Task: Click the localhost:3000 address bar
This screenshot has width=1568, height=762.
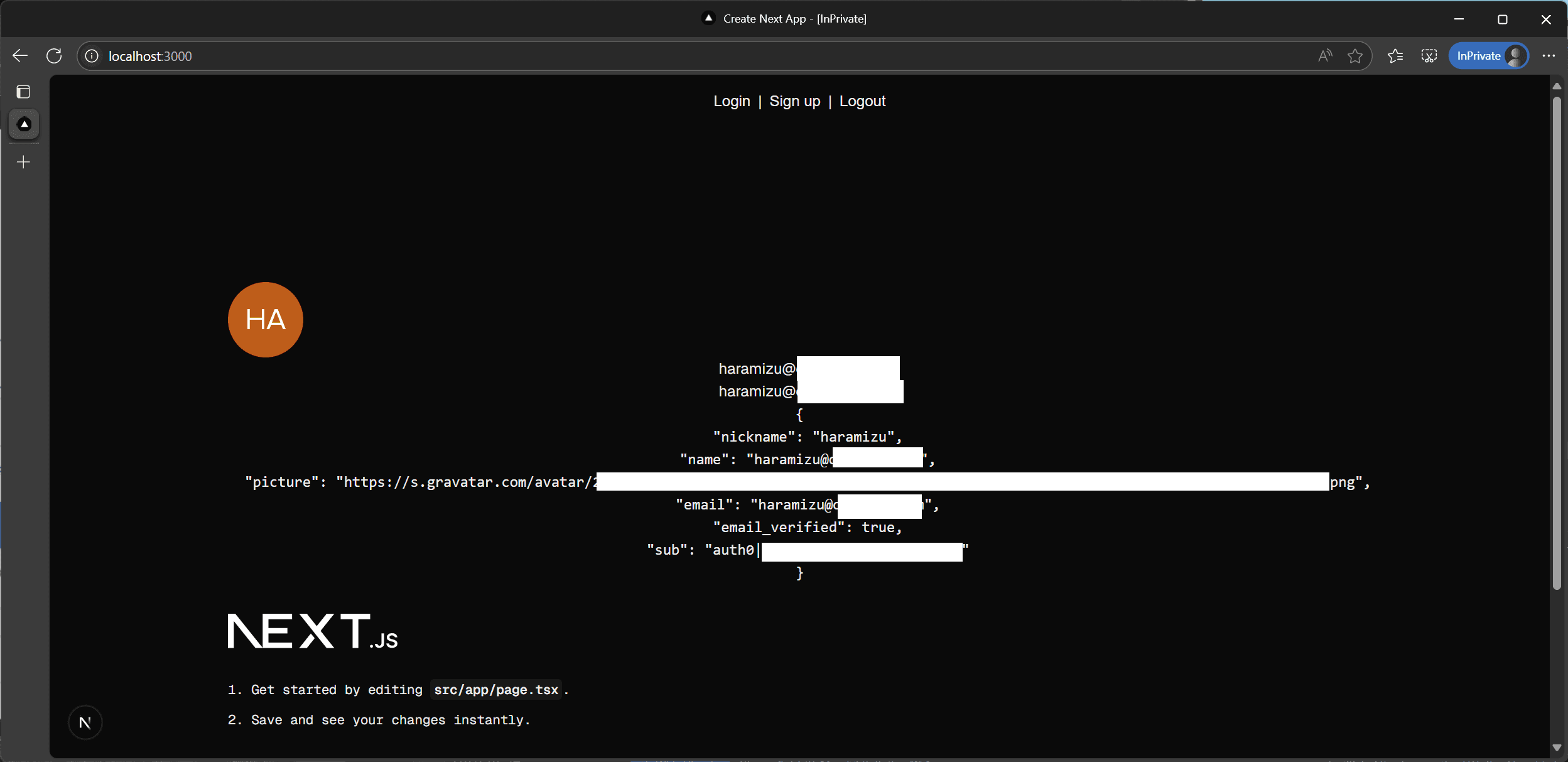Action: point(691,56)
